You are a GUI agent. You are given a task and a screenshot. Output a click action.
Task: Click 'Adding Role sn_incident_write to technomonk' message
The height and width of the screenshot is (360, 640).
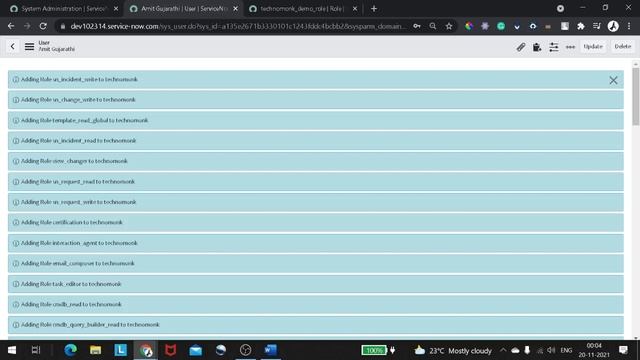pyautogui.click(x=316, y=80)
